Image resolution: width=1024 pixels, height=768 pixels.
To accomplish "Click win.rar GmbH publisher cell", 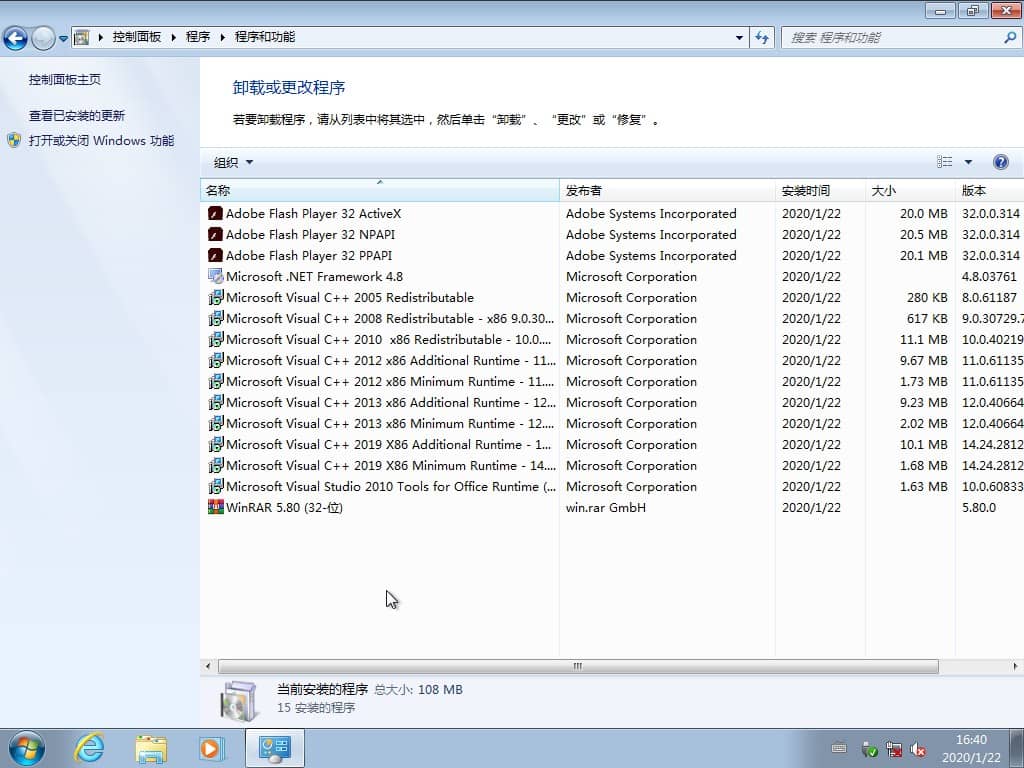I will [x=605, y=507].
